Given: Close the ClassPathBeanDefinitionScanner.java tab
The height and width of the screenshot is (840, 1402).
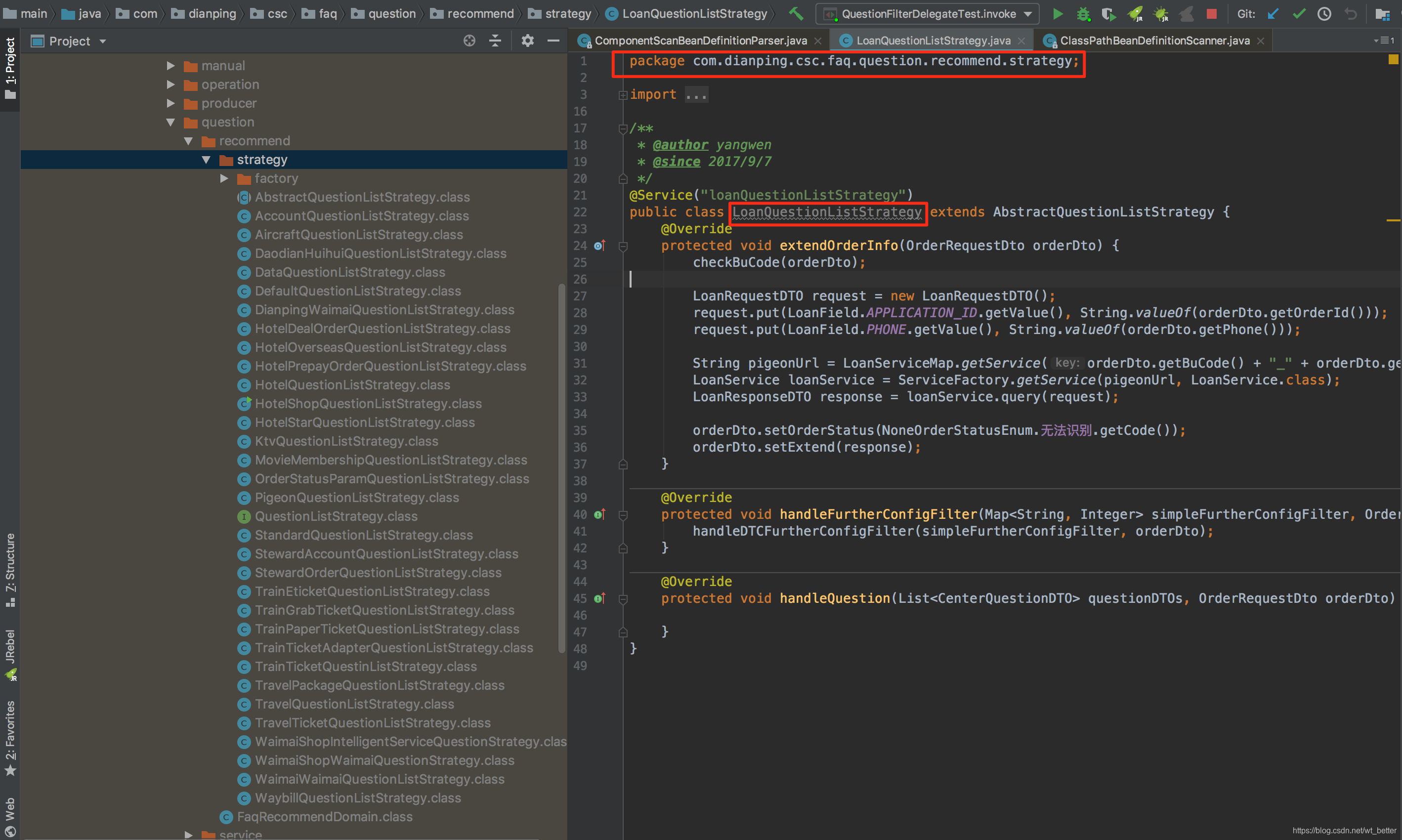Looking at the screenshot, I should click(x=1261, y=41).
